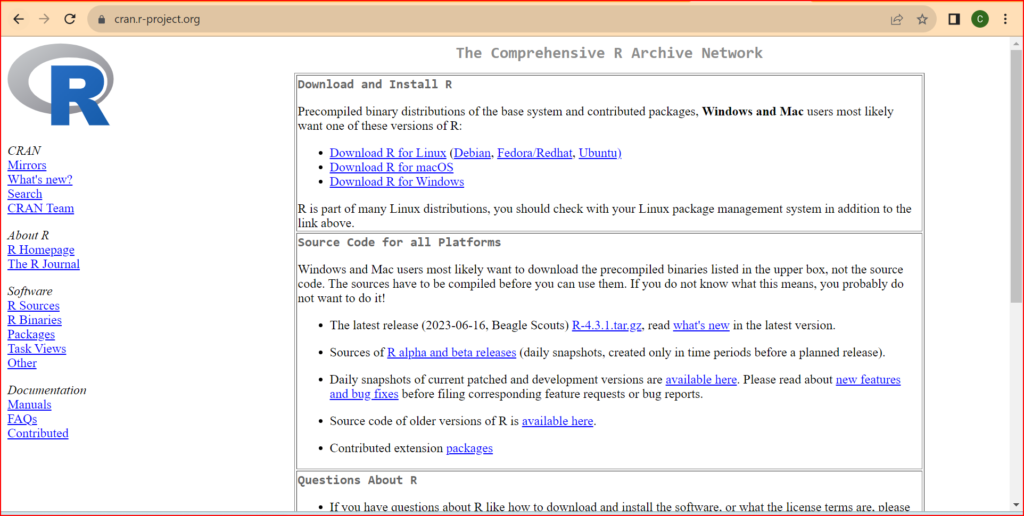Open the browser side panel icon
1024x516 pixels.
tap(954, 19)
